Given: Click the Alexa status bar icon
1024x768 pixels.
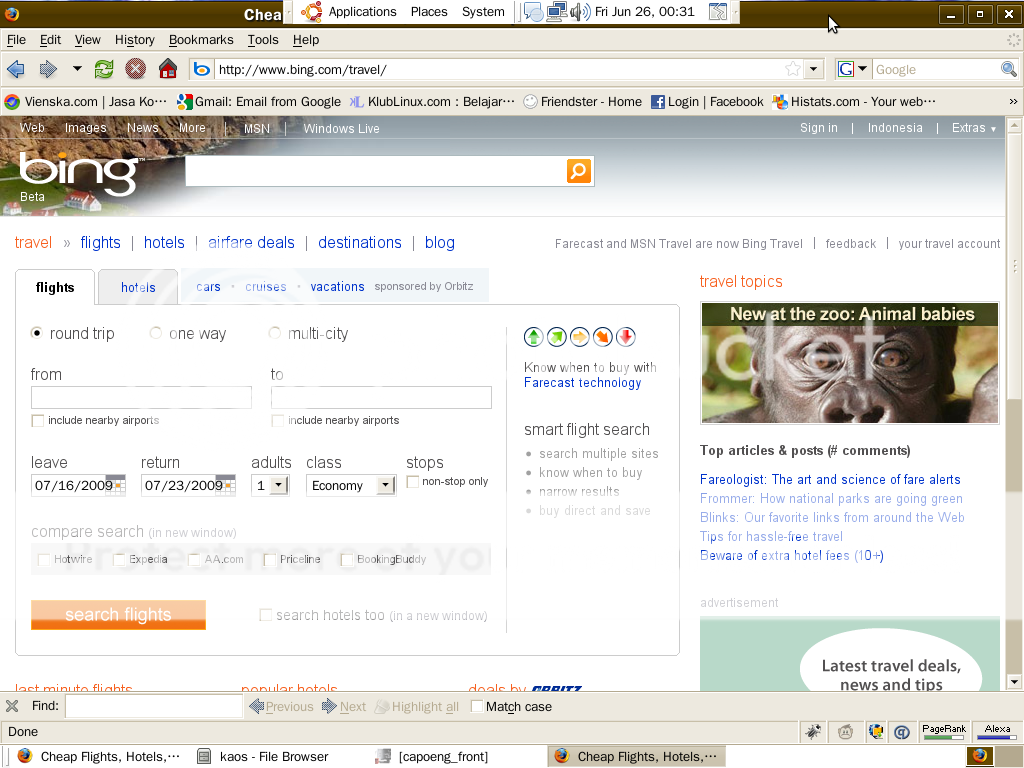Looking at the screenshot, I should (x=997, y=732).
